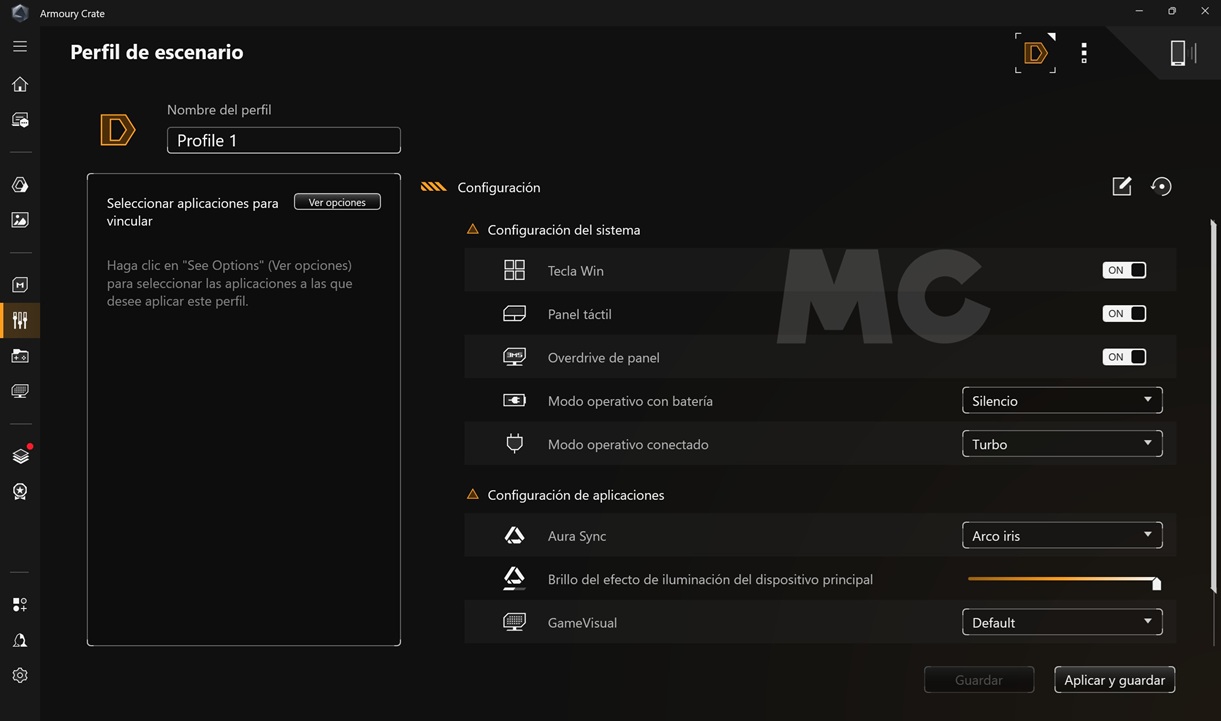Click the edit configuration pencil icon

point(1122,186)
